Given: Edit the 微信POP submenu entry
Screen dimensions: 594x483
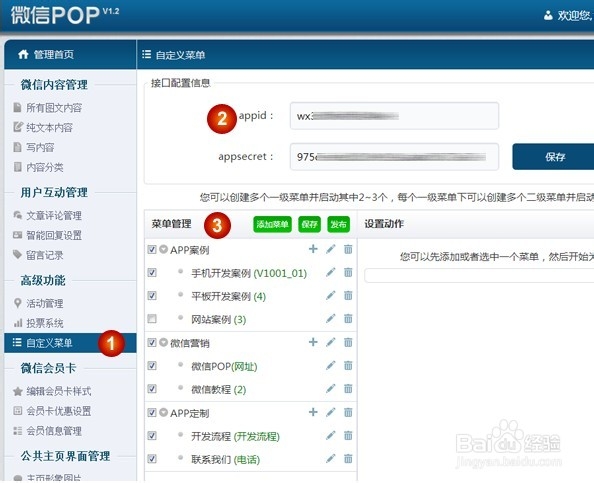Looking at the screenshot, I should point(331,366).
